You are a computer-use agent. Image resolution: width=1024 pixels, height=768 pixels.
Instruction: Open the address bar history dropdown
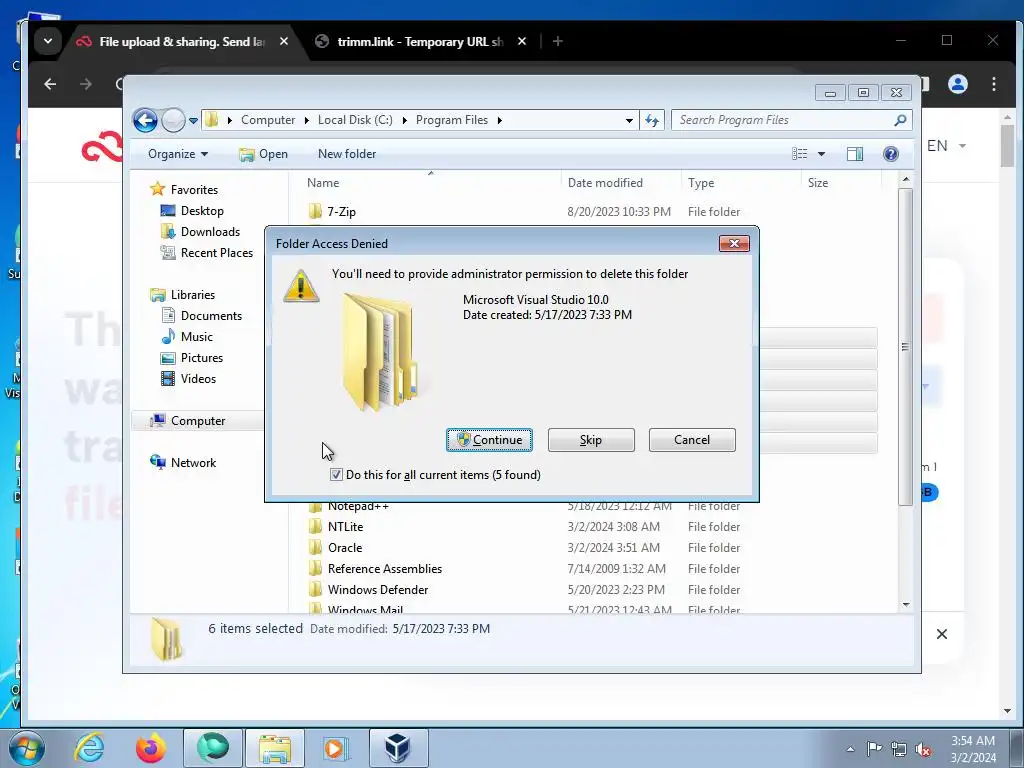click(x=629, y=120)
